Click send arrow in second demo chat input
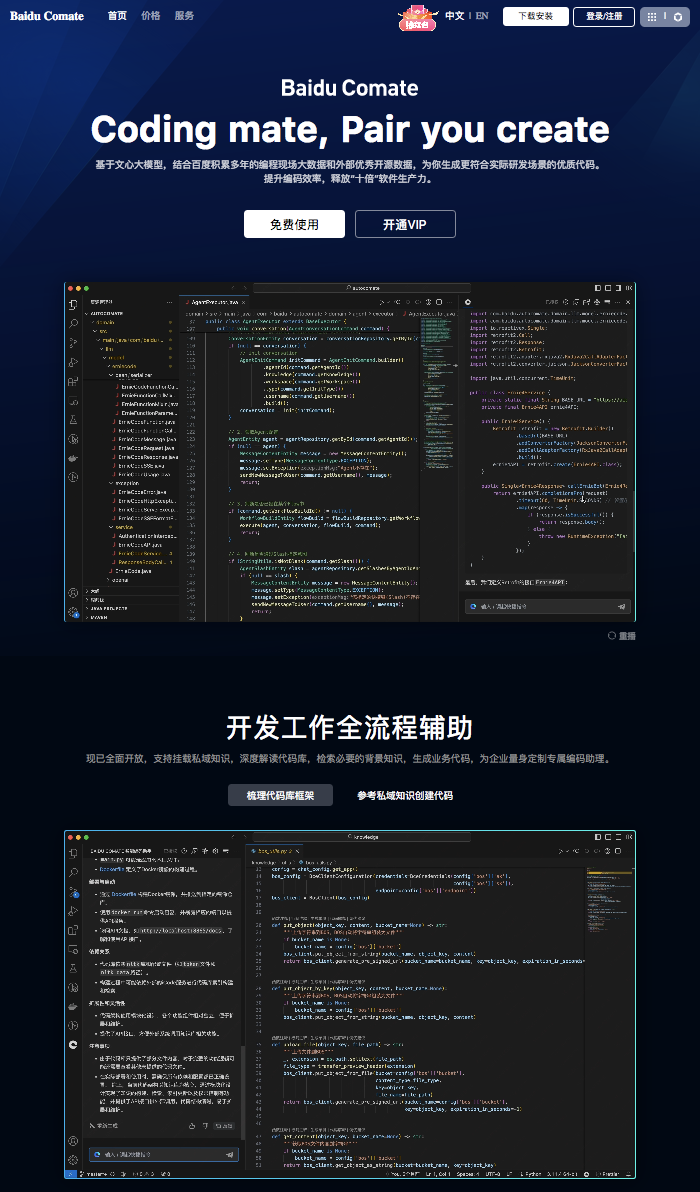The width and height of the screenshot is (700, 1192). point(230,1154)
